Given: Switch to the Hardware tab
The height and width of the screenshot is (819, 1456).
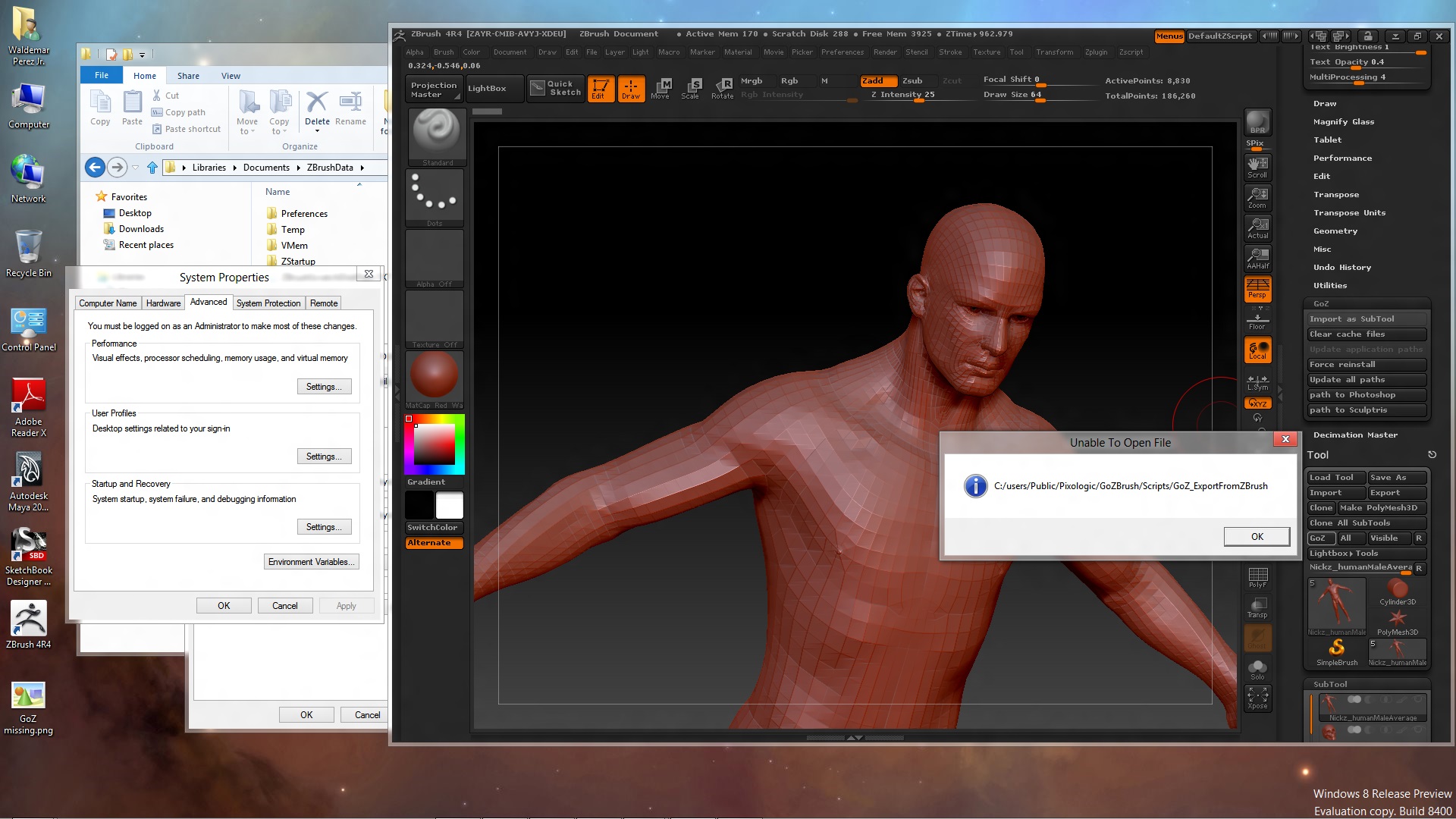Looking at the screenshot, I should click(163, 303).
